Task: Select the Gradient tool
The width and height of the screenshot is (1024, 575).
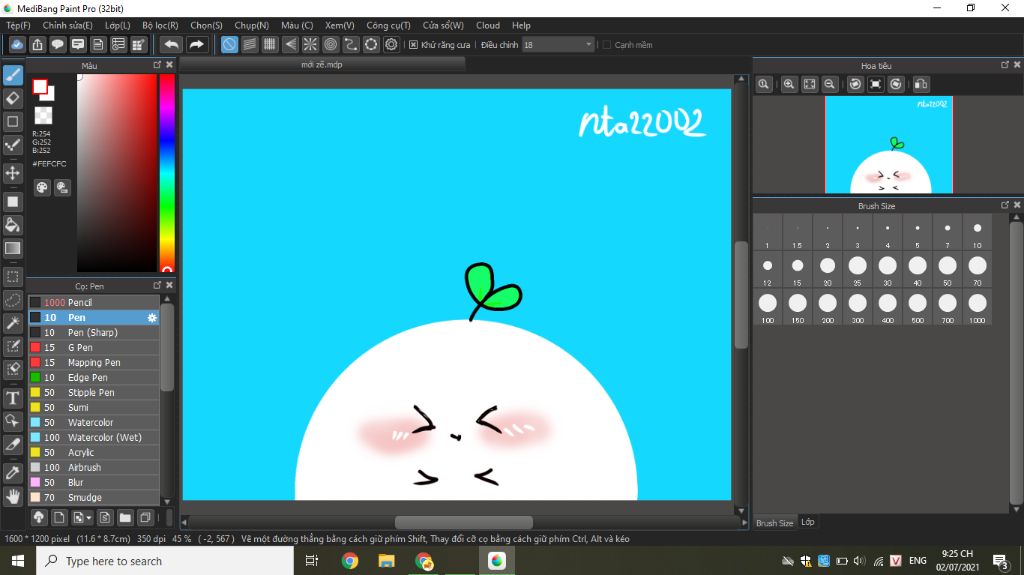Action: tap(13, 248)
